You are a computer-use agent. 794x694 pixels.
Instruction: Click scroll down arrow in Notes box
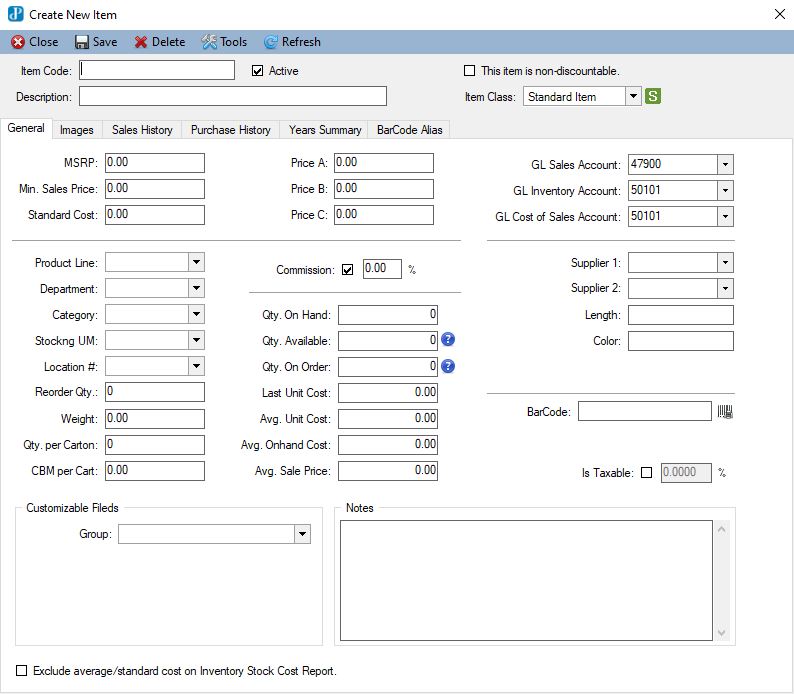pyautogui.click(x=722, y=633)
